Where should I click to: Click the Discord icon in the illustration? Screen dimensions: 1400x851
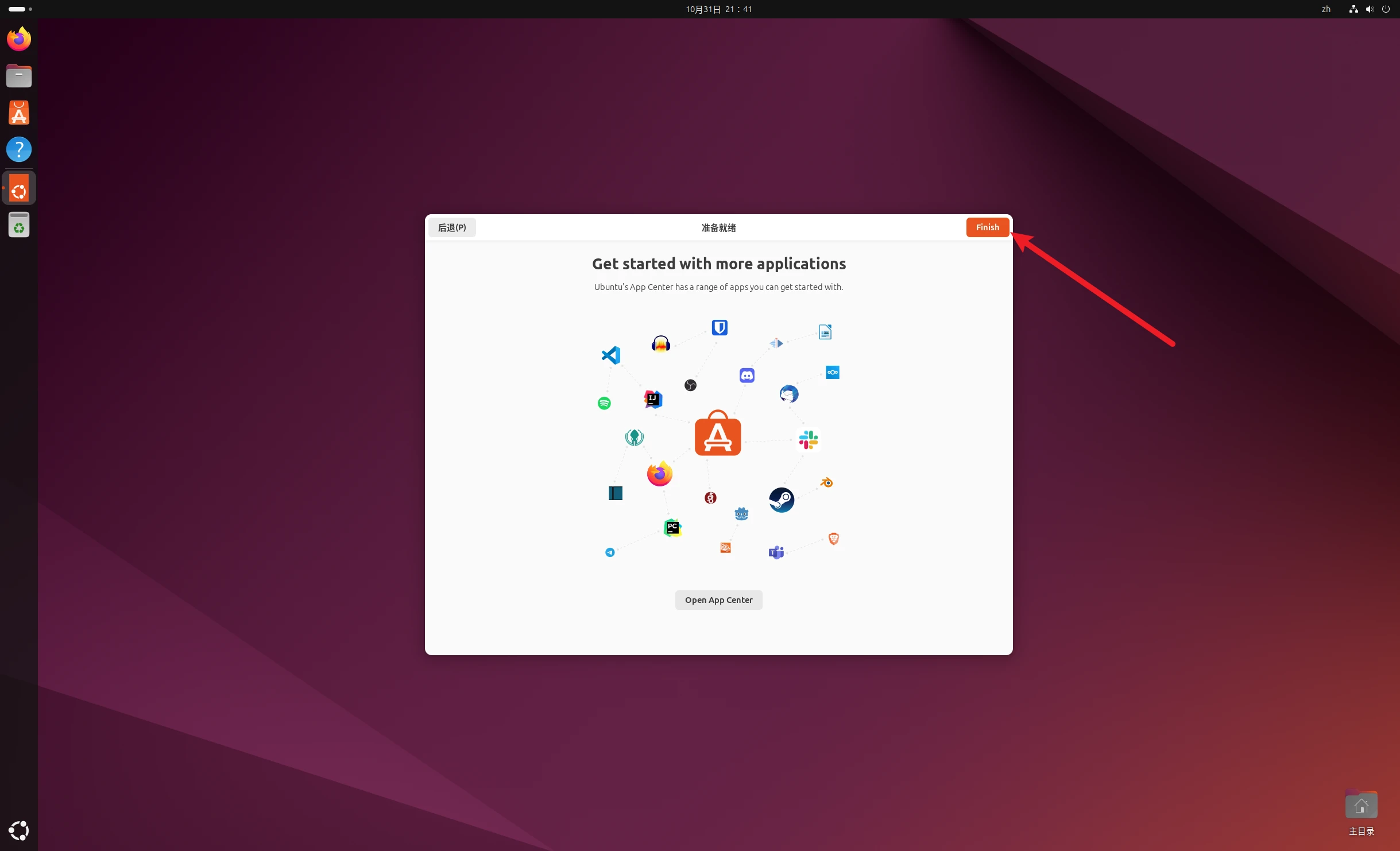click(x=747, y=376)
